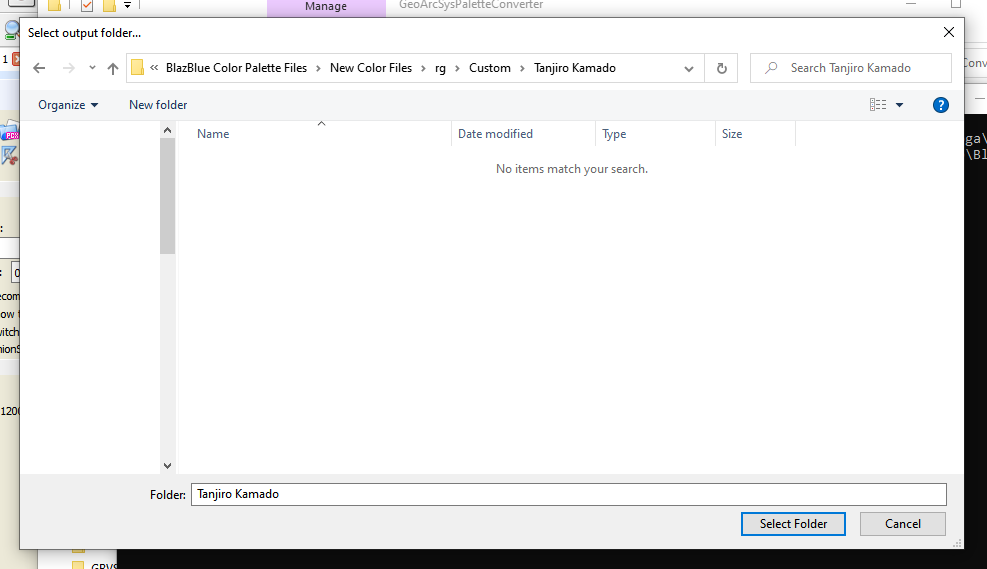Viewport: 987px width, 569px height.
Task: Go back using the back arrow
Action: [39, 68]
